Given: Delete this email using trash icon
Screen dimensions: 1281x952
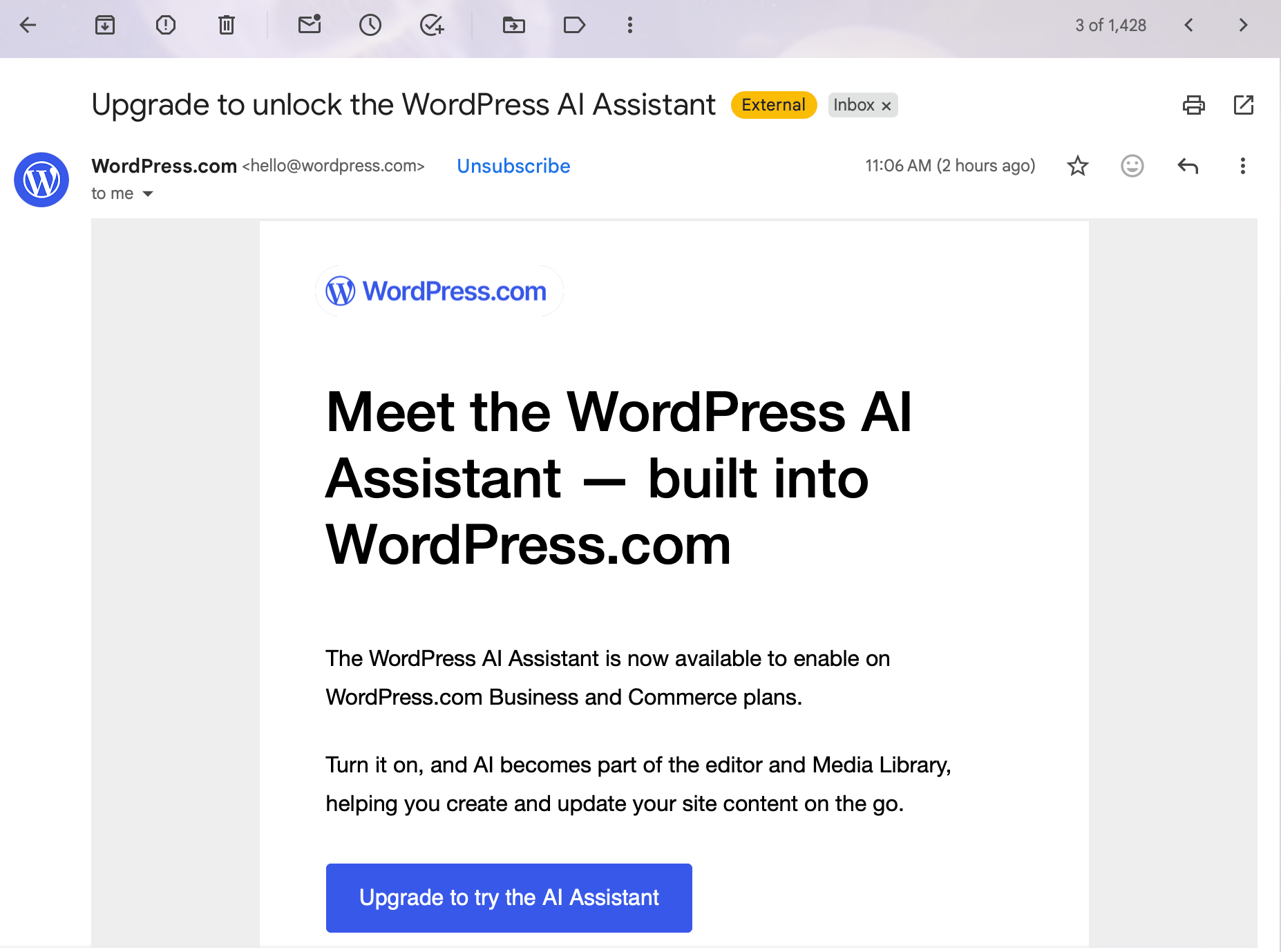Looking at the screenshot, I should 227,26.
